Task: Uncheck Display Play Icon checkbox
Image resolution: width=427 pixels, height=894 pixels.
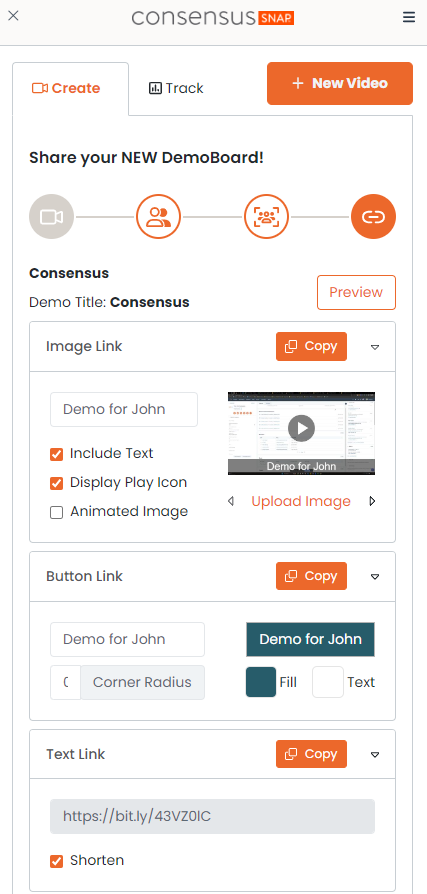Action: pyautogui.click(x=56, y=483)
